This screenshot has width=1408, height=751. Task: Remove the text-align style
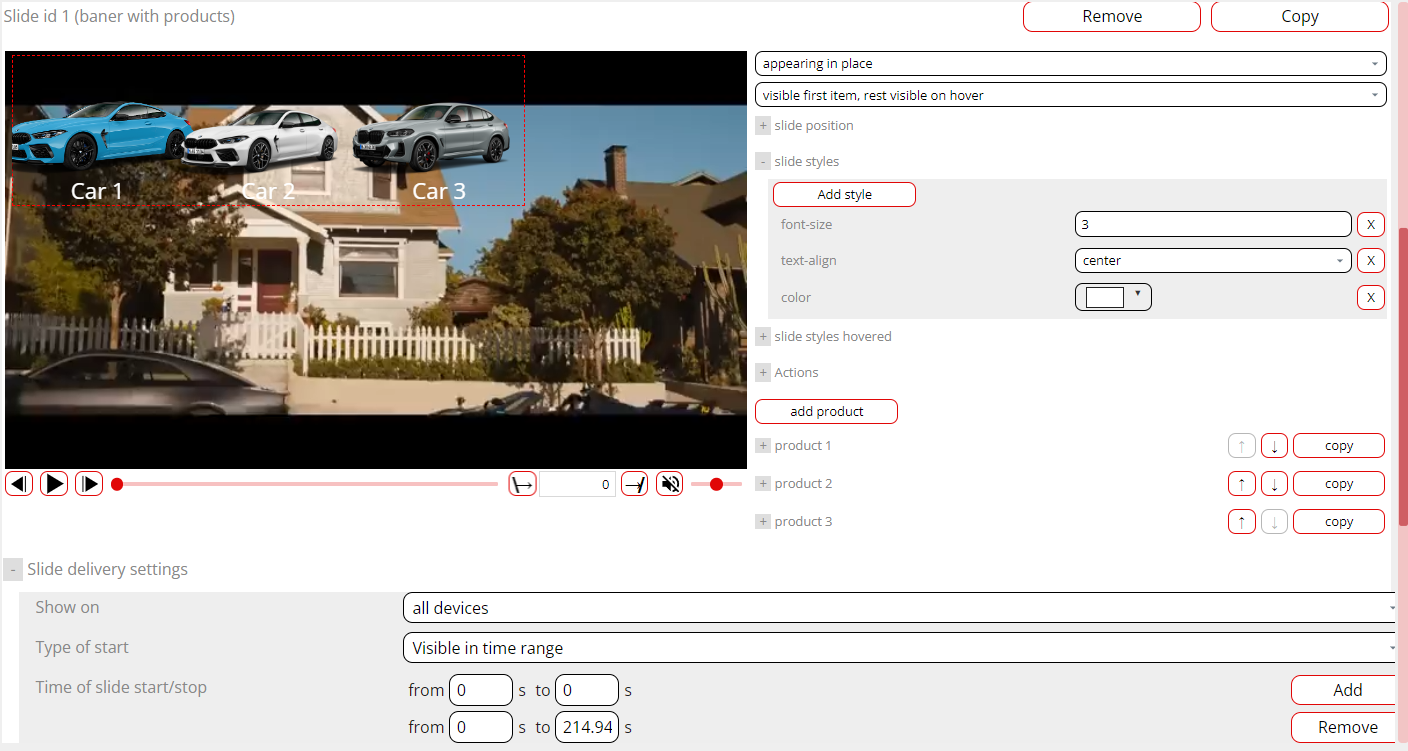[x=1370, y=261]
